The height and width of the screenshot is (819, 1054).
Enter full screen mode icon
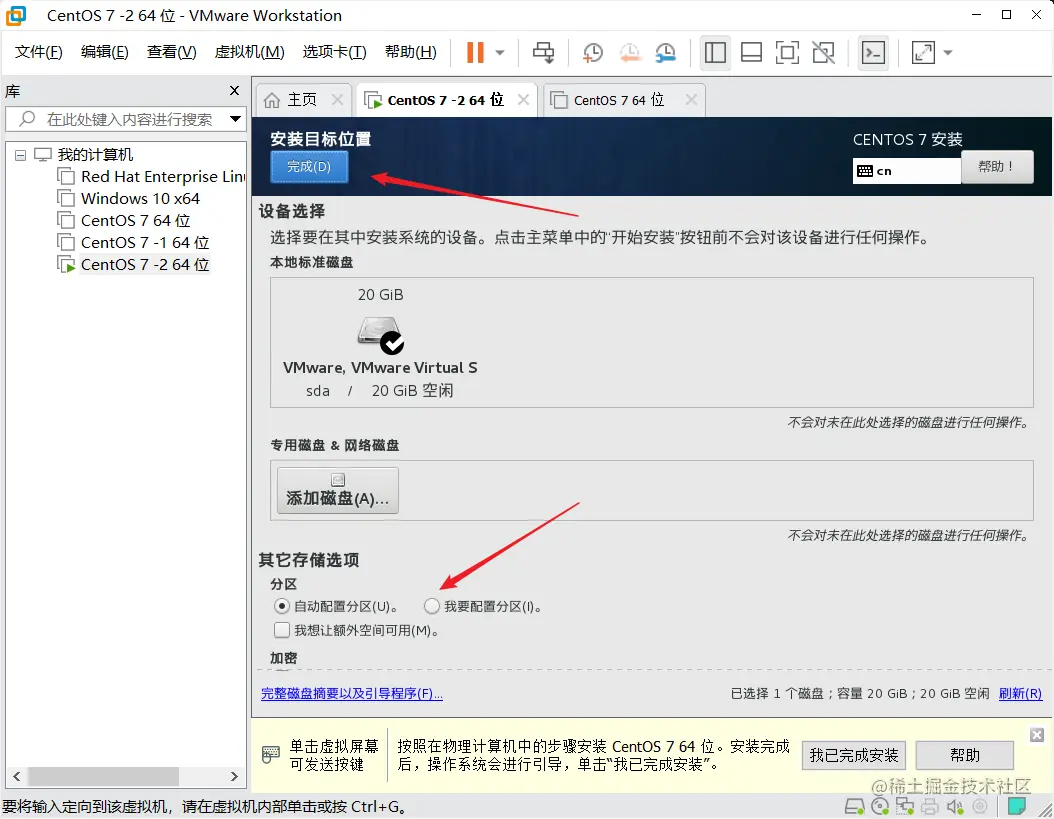click(x=787, y=52)
